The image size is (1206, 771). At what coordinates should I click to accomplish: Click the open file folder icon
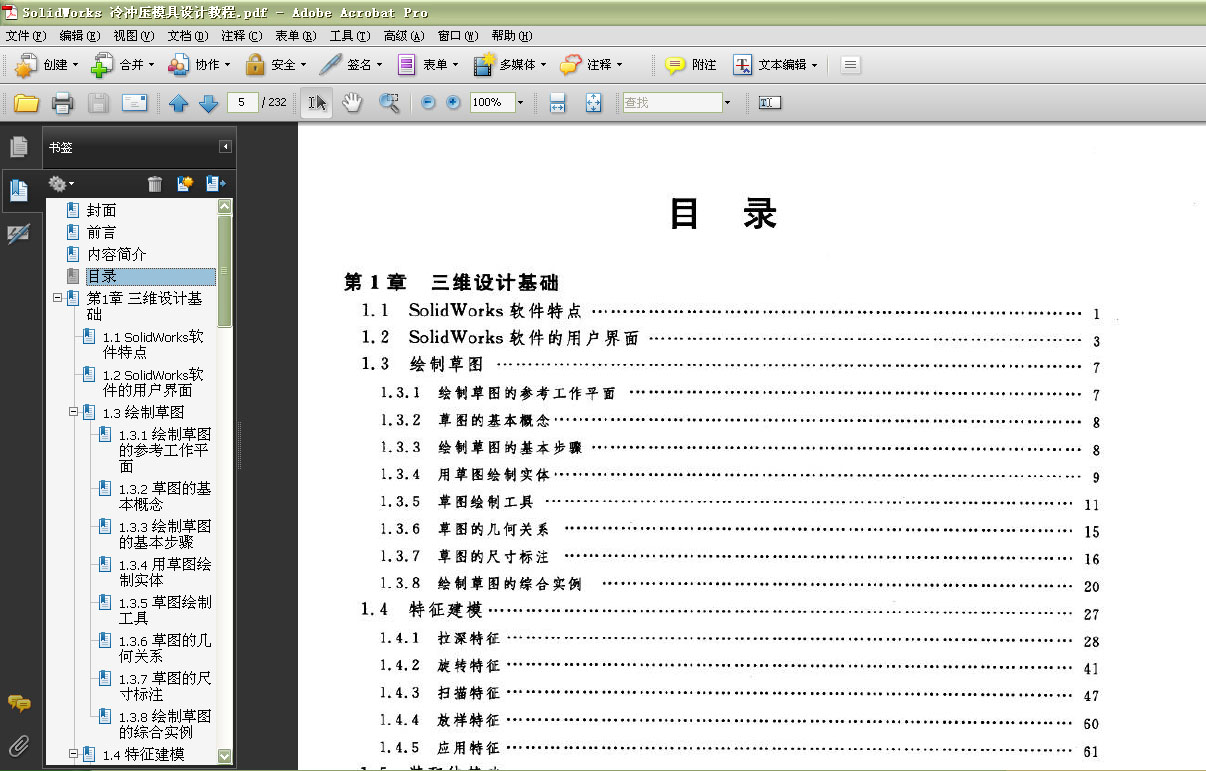[x=26, y=103]
